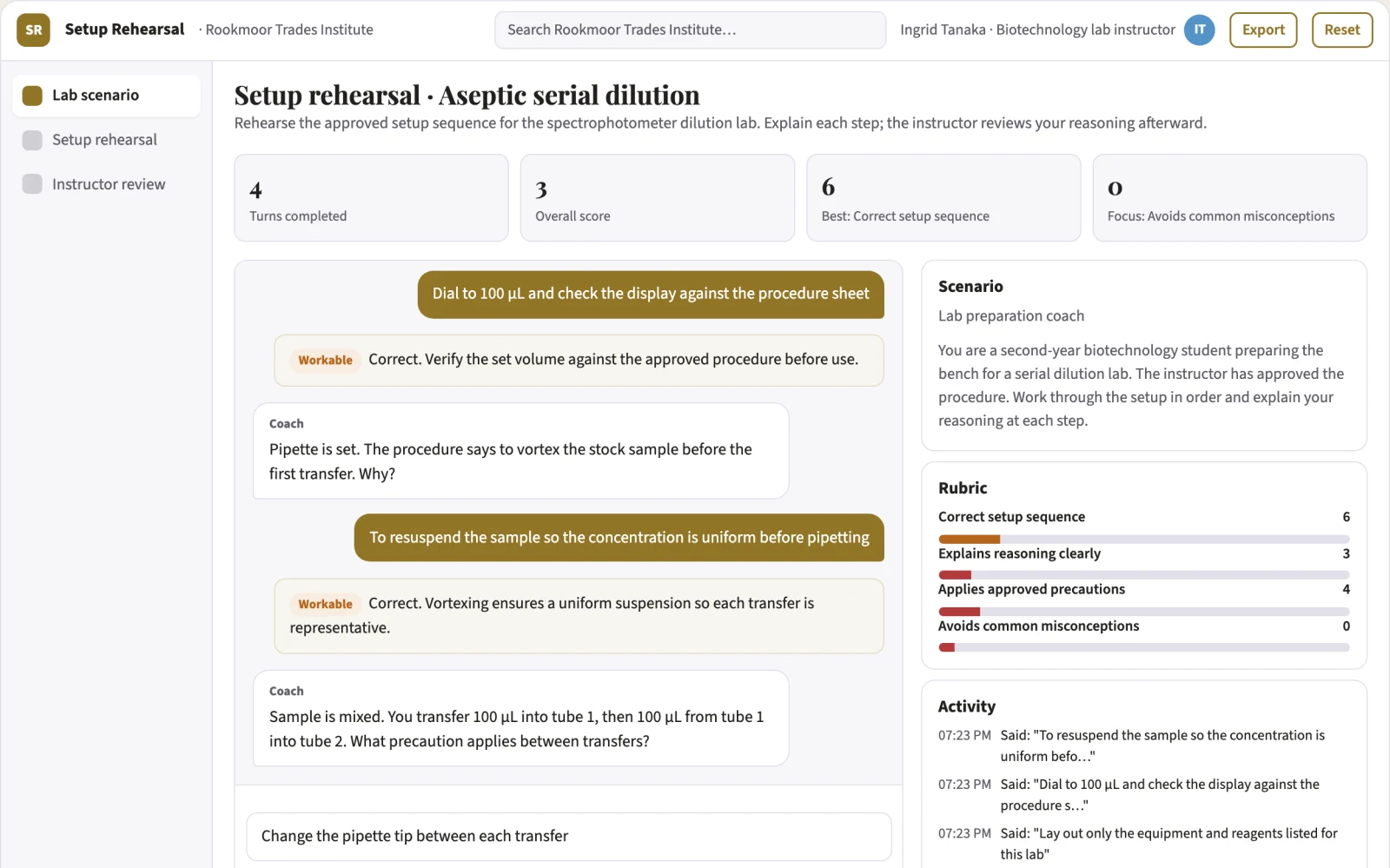
Task: Click the 'Lab preparation coach' subtitle
Action: pyautogui.click(x=1011, y=316)
